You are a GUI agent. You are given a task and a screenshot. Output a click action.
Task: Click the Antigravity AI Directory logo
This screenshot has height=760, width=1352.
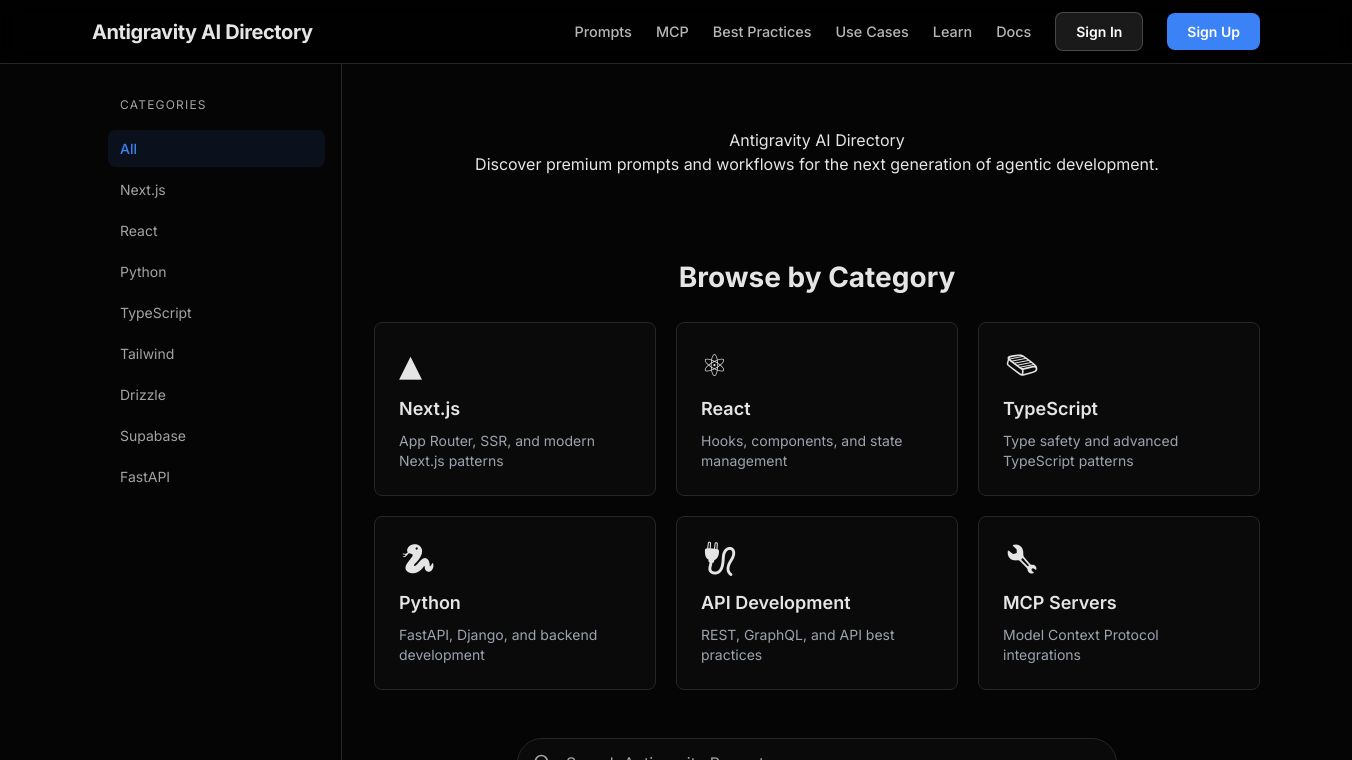(x=202, y=32)
